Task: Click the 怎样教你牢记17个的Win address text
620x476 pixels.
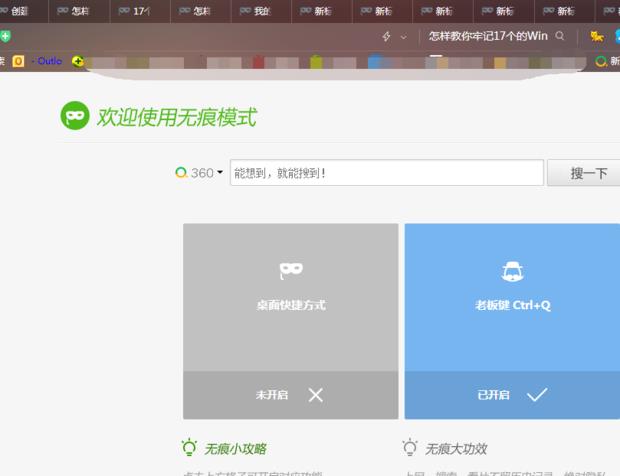Action: tap(488, 36)
